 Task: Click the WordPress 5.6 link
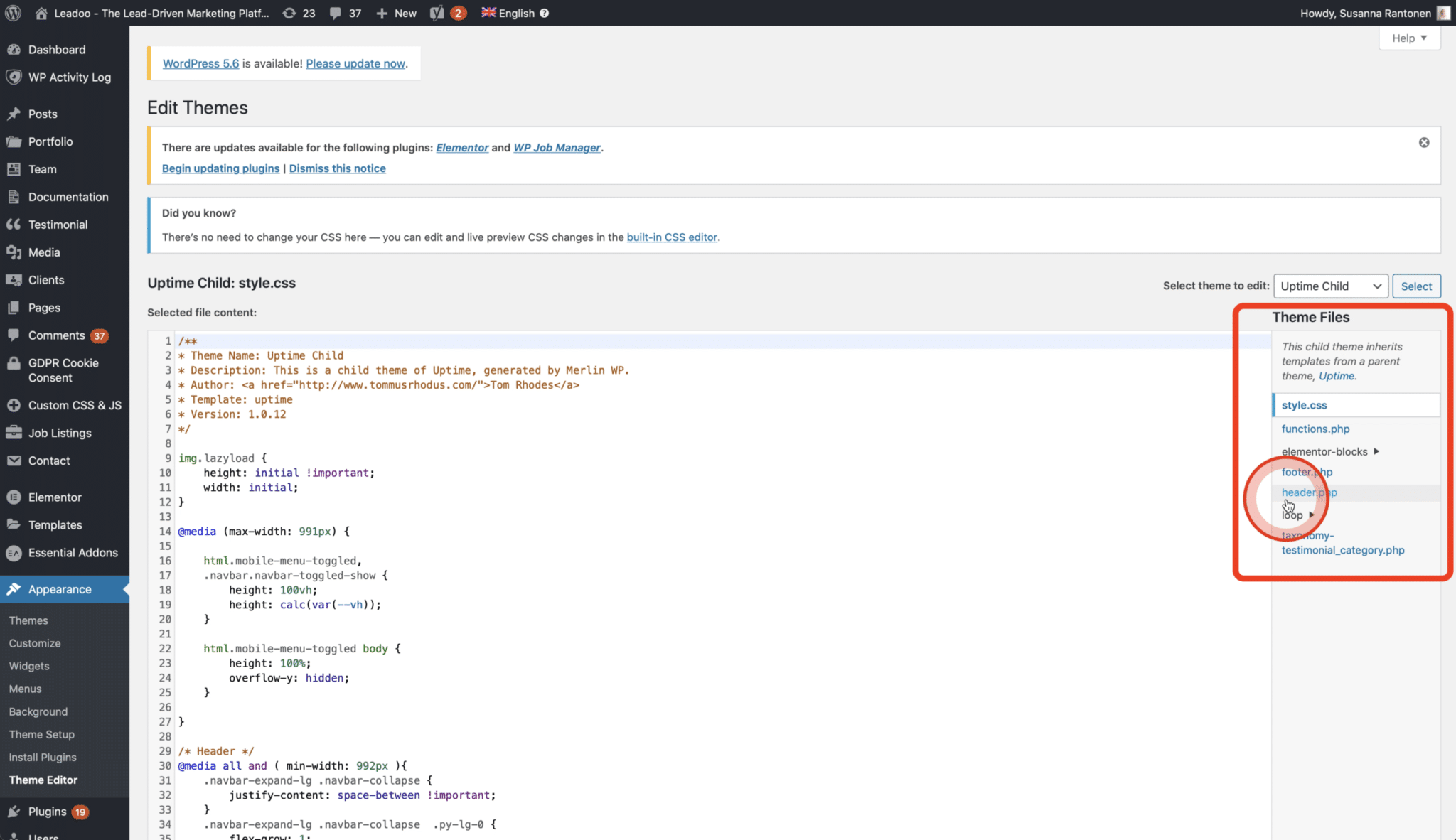(201, 63)
